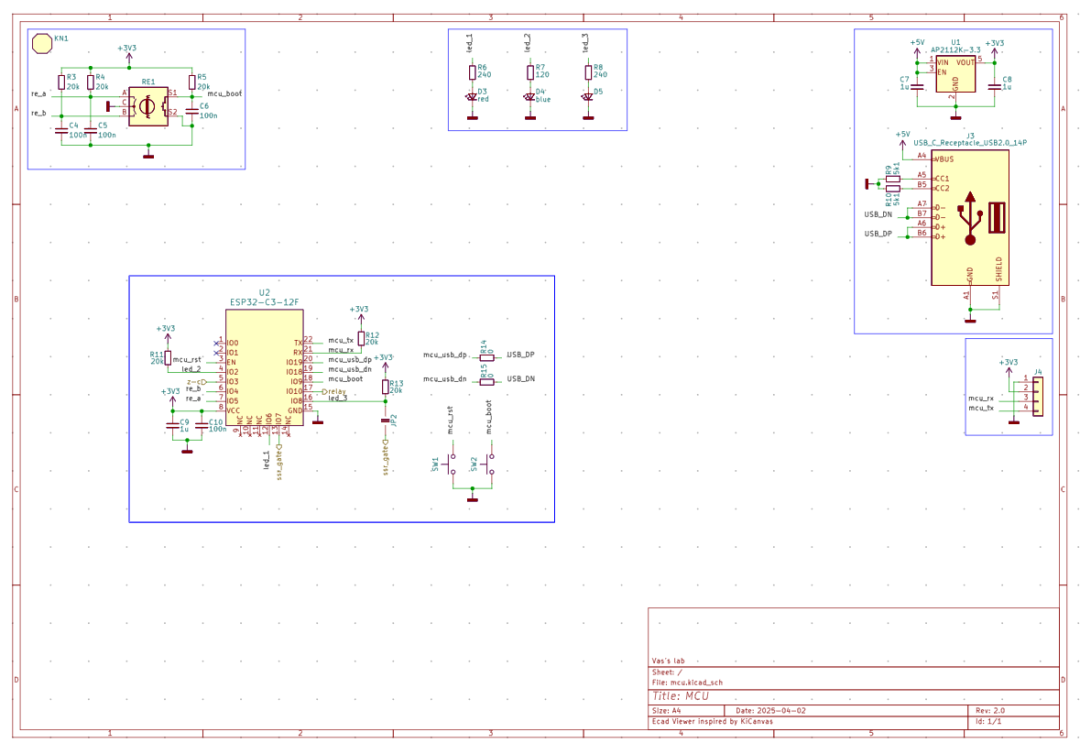Select the KN1 knob octagon symbol
Image resolution: width=1080 pixels, height=754 pixels.
42,43
